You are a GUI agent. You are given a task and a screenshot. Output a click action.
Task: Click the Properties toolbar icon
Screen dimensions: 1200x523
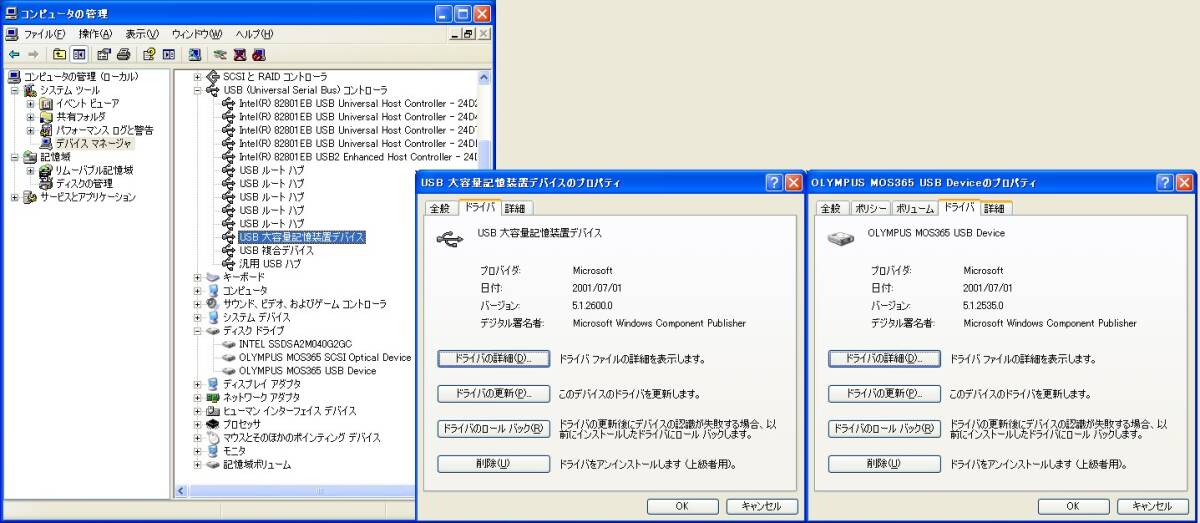(x=104, y=54)
